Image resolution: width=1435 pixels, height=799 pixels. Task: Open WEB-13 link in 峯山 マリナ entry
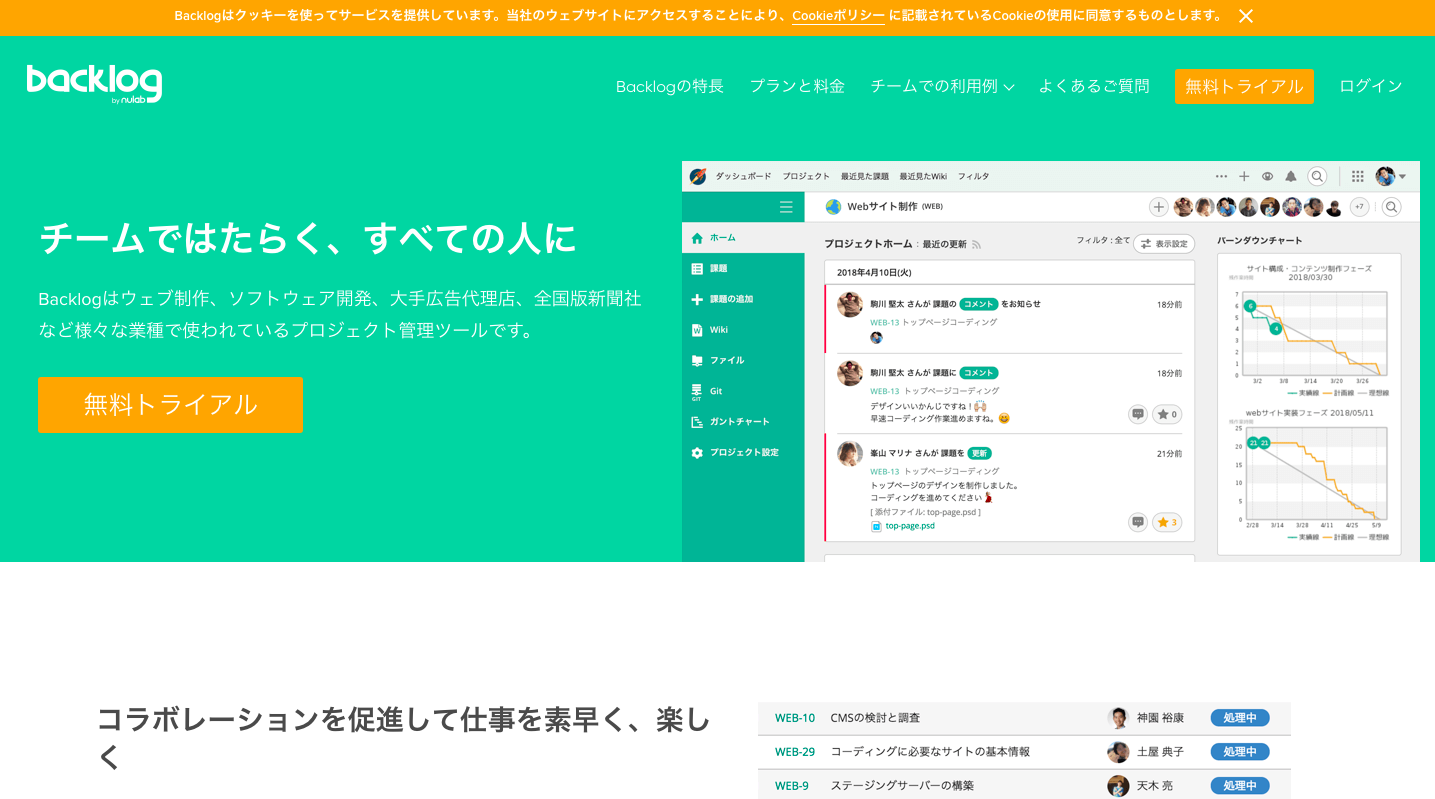point(884,471)
